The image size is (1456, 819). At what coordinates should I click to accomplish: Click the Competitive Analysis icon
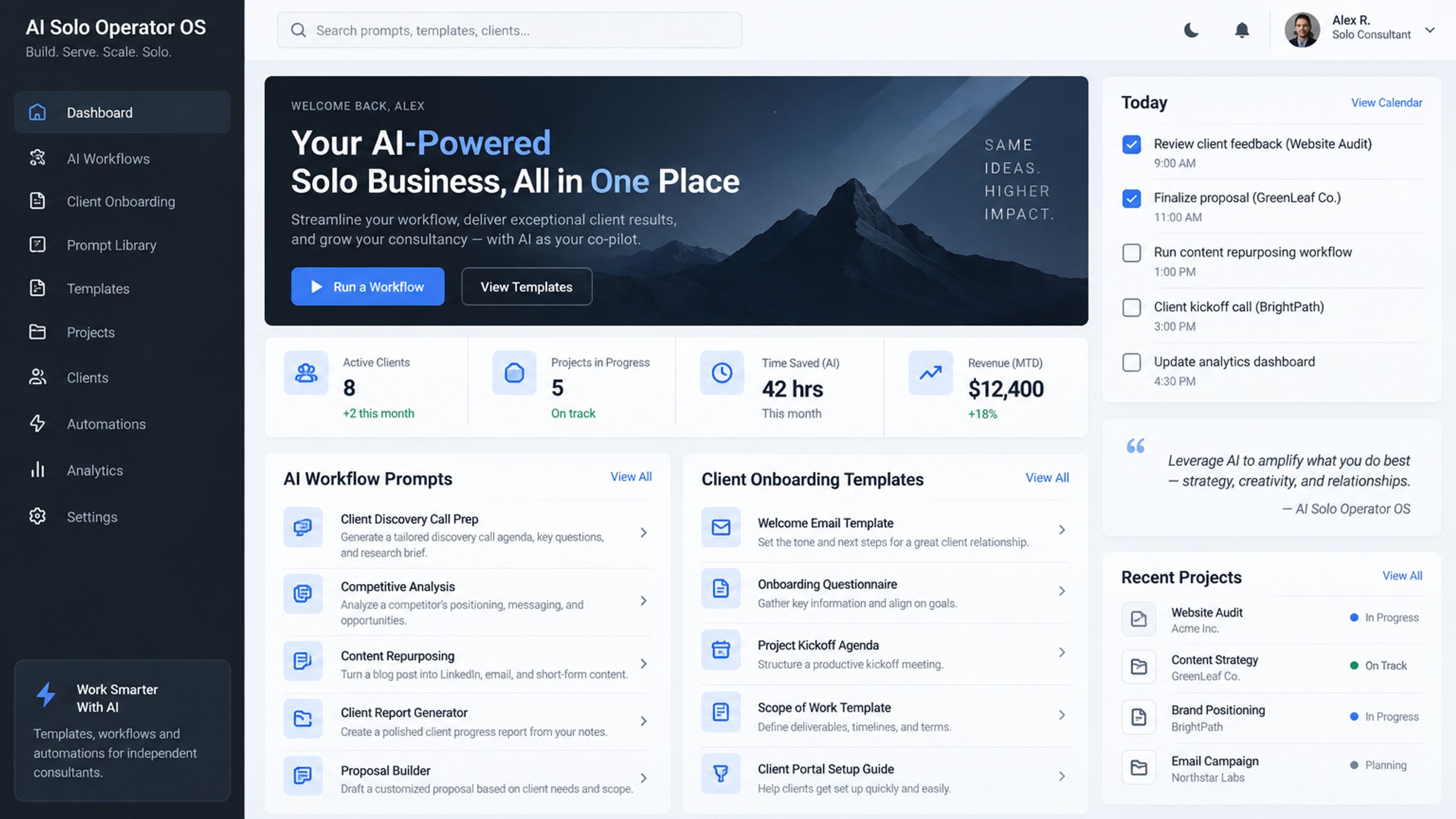pos(303,594)
